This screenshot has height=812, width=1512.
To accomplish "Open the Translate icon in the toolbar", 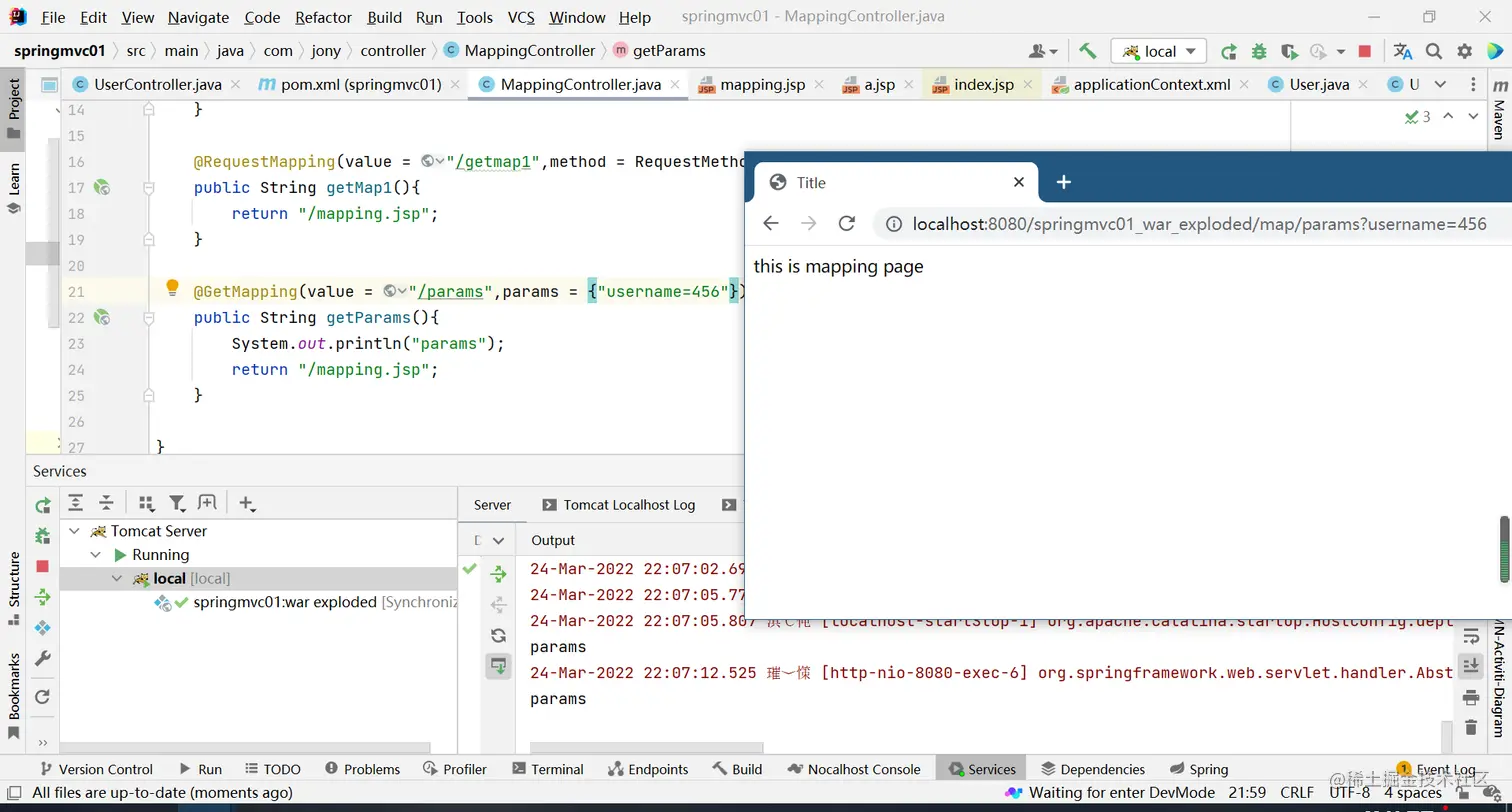I will point(1403,51).
